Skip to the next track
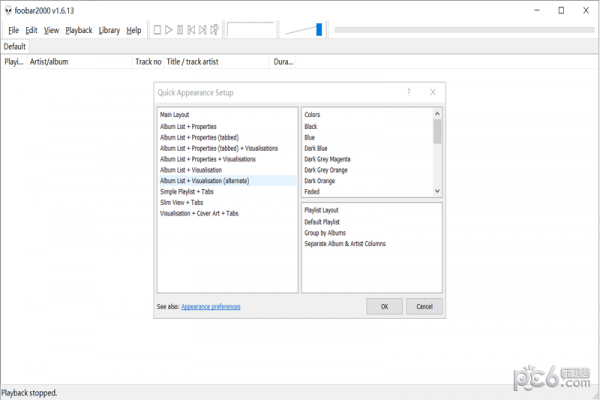This screenshot has height=400, width=600. [x=203, y=30]
